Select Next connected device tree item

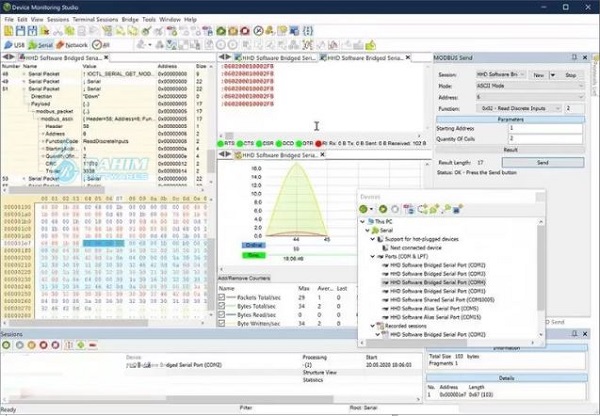pyautogui.click(x=412, y=248)
